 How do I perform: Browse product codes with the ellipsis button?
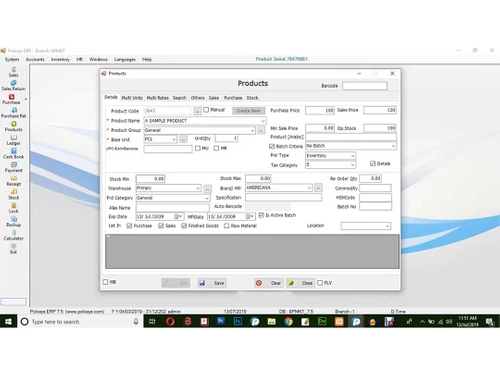[197, 111]
